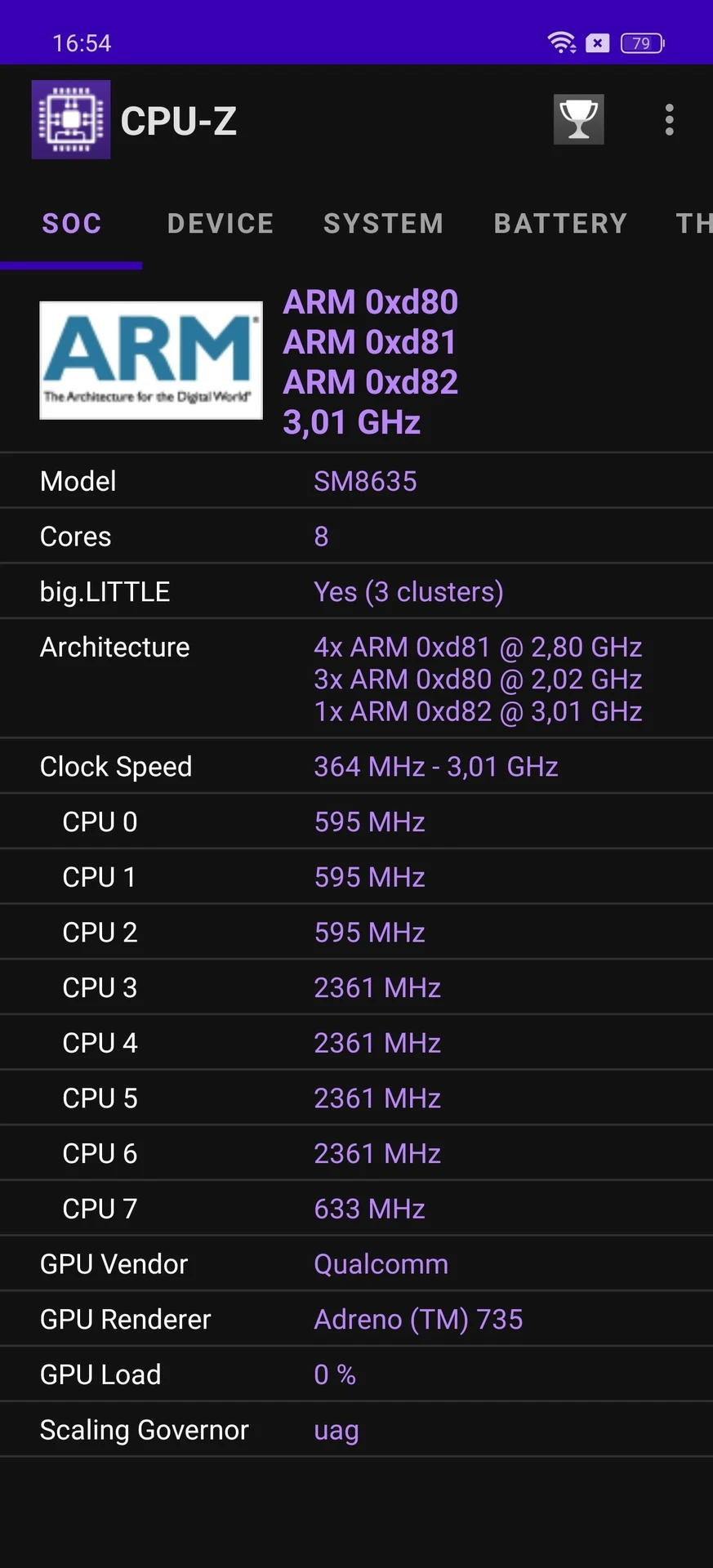The image size is (713, 1568).
Task: Tap the Wi-Fi status bar icon
Action: [x=561, y=42]
